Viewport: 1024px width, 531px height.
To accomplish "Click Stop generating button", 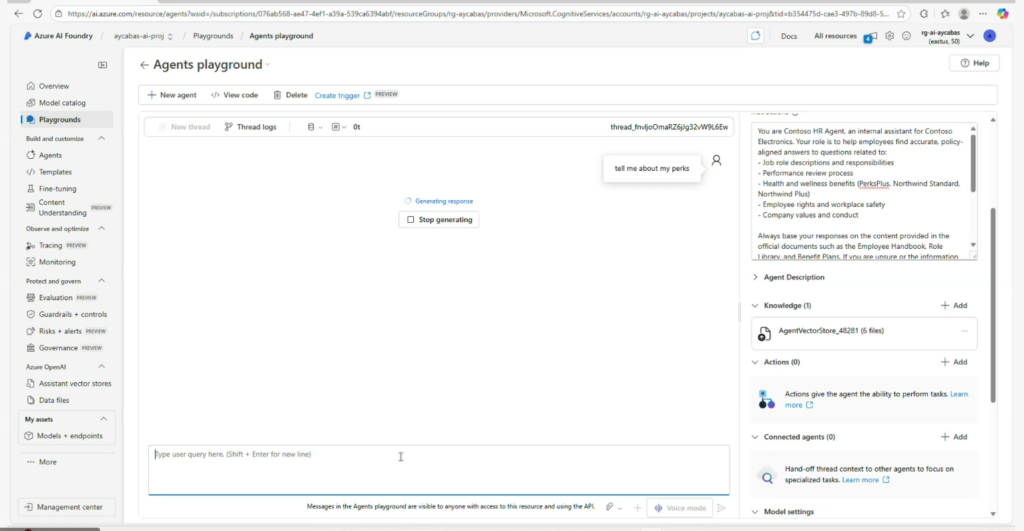I will pyautogui.click(x=439, y=219).
